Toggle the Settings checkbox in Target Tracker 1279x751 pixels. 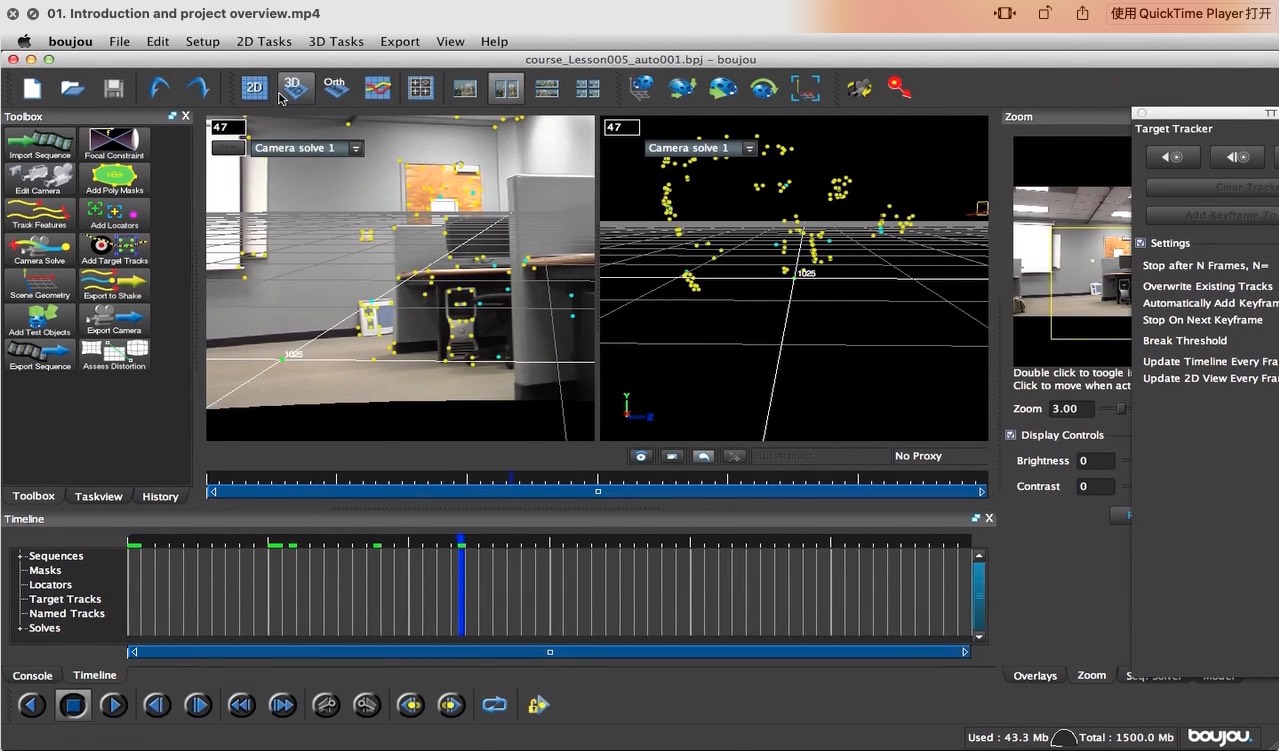1140,243
